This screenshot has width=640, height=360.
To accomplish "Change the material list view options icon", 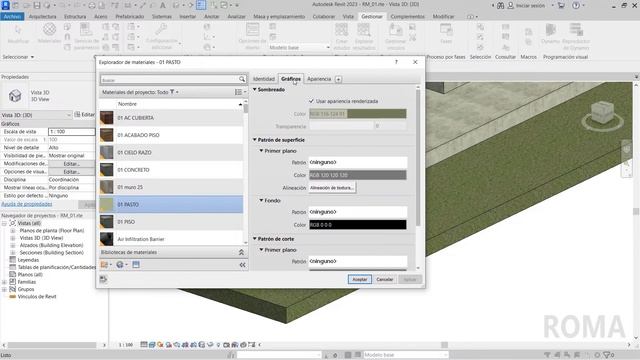I will (x=239, y=92).
